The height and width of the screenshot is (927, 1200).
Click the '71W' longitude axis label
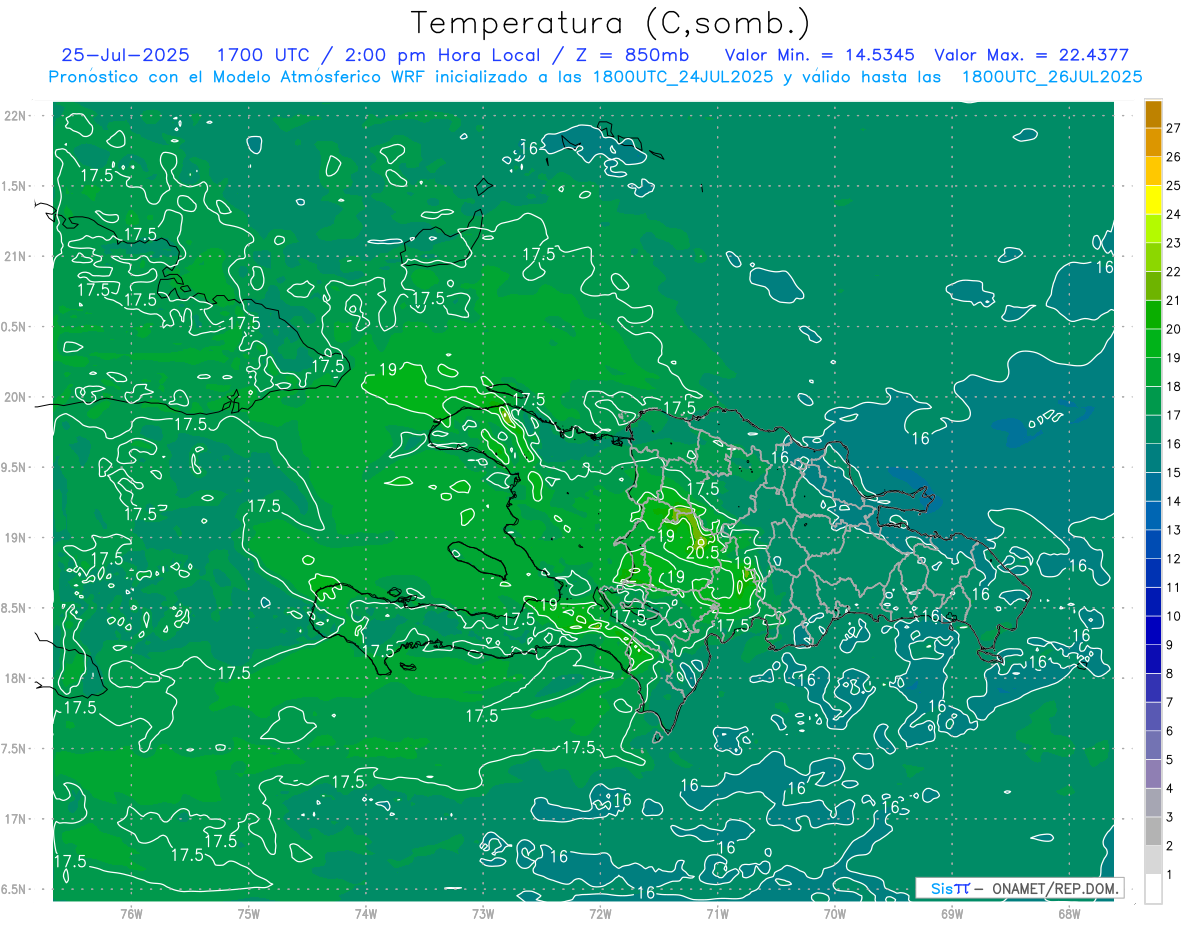click(717, 913)
